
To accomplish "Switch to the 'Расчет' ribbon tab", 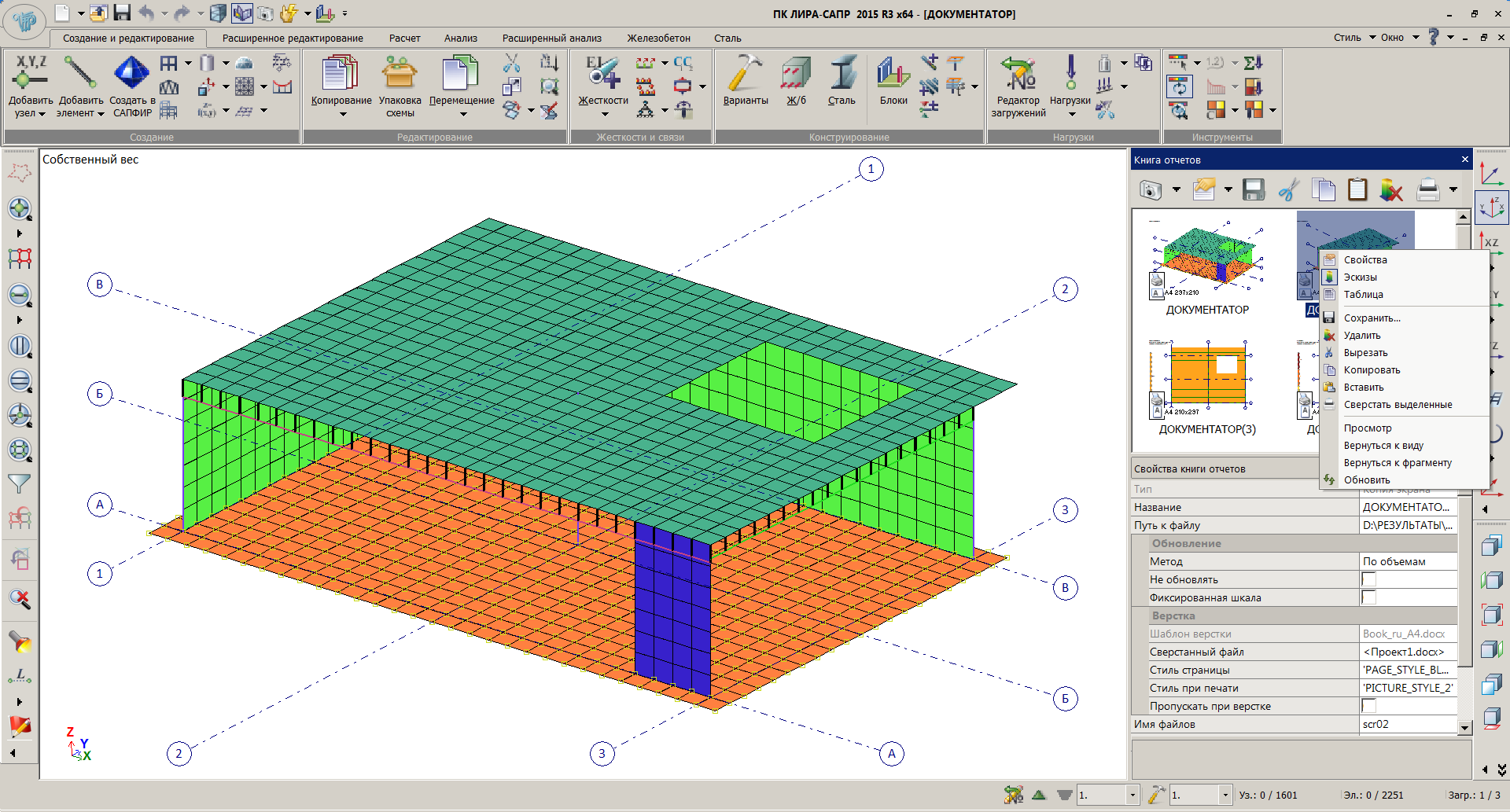I will point(404,38).
